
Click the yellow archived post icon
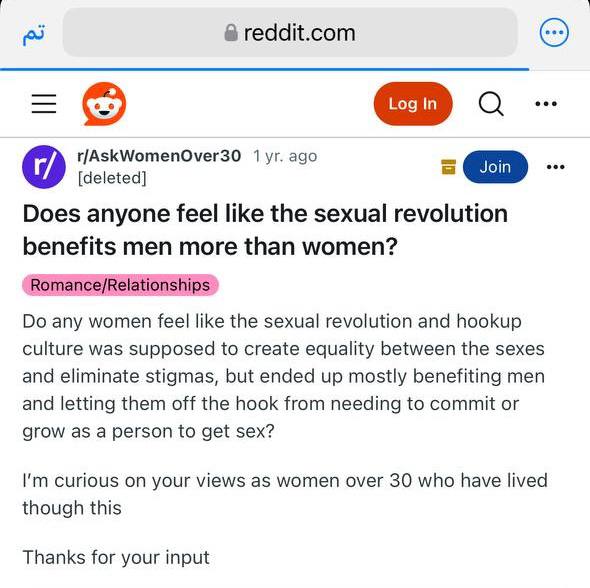(x=448, y=167)
